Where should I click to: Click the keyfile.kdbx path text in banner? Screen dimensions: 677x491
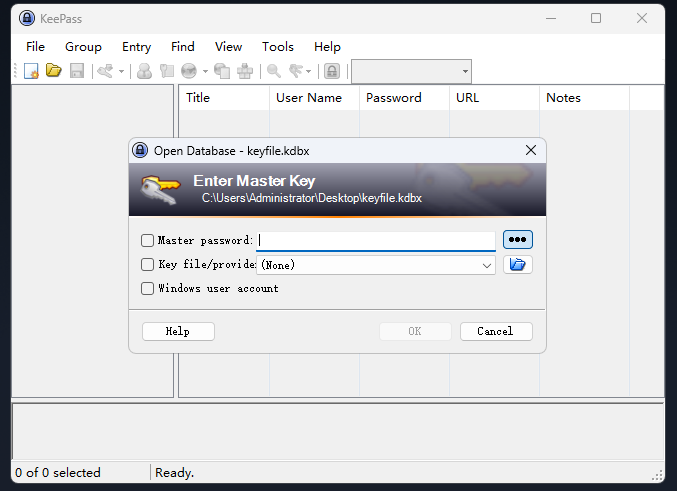point(312,198)
